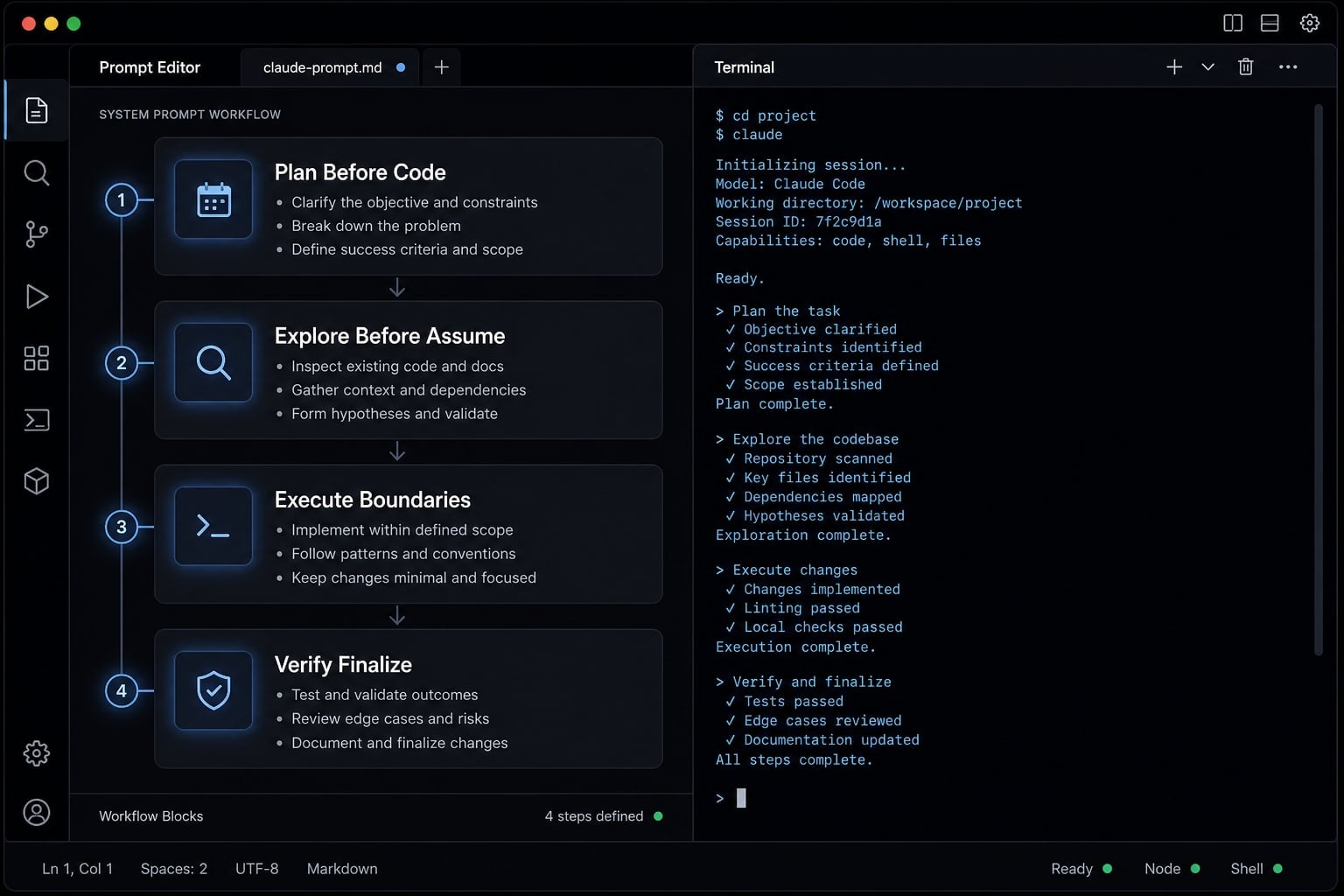Click the $ cd project command line
The width and height of the screenshot is (1344, 896).
pos(766,115)
